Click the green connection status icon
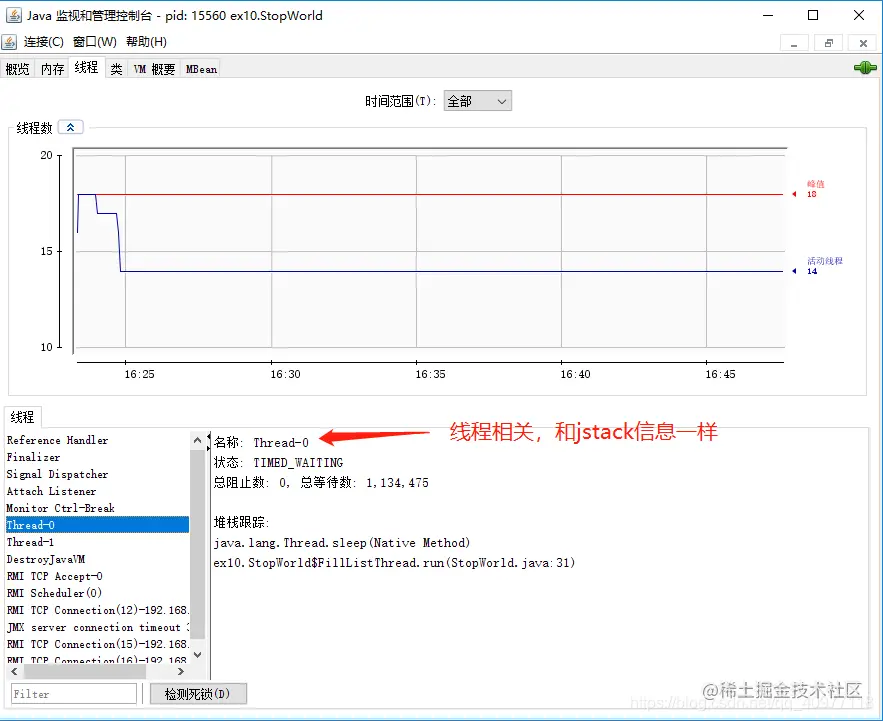 point(865,68)
